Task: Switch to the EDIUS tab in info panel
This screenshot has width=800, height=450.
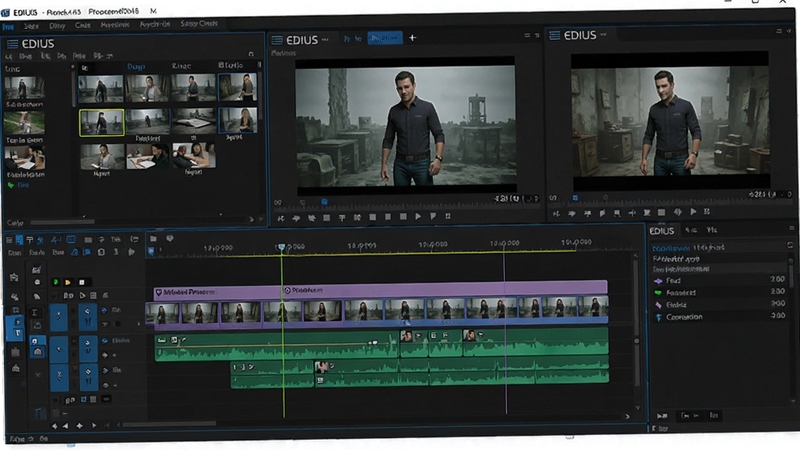Action: (662, 231)
